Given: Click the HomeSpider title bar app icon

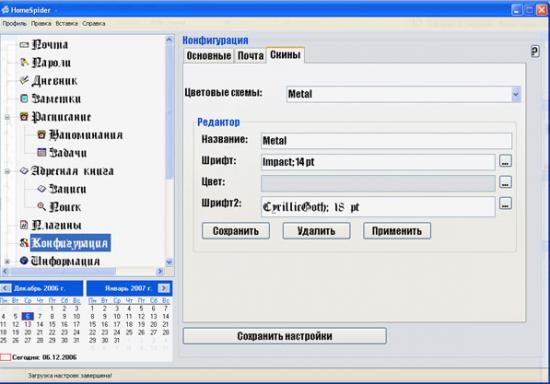Looking at the screenshot, I should 5,9.
